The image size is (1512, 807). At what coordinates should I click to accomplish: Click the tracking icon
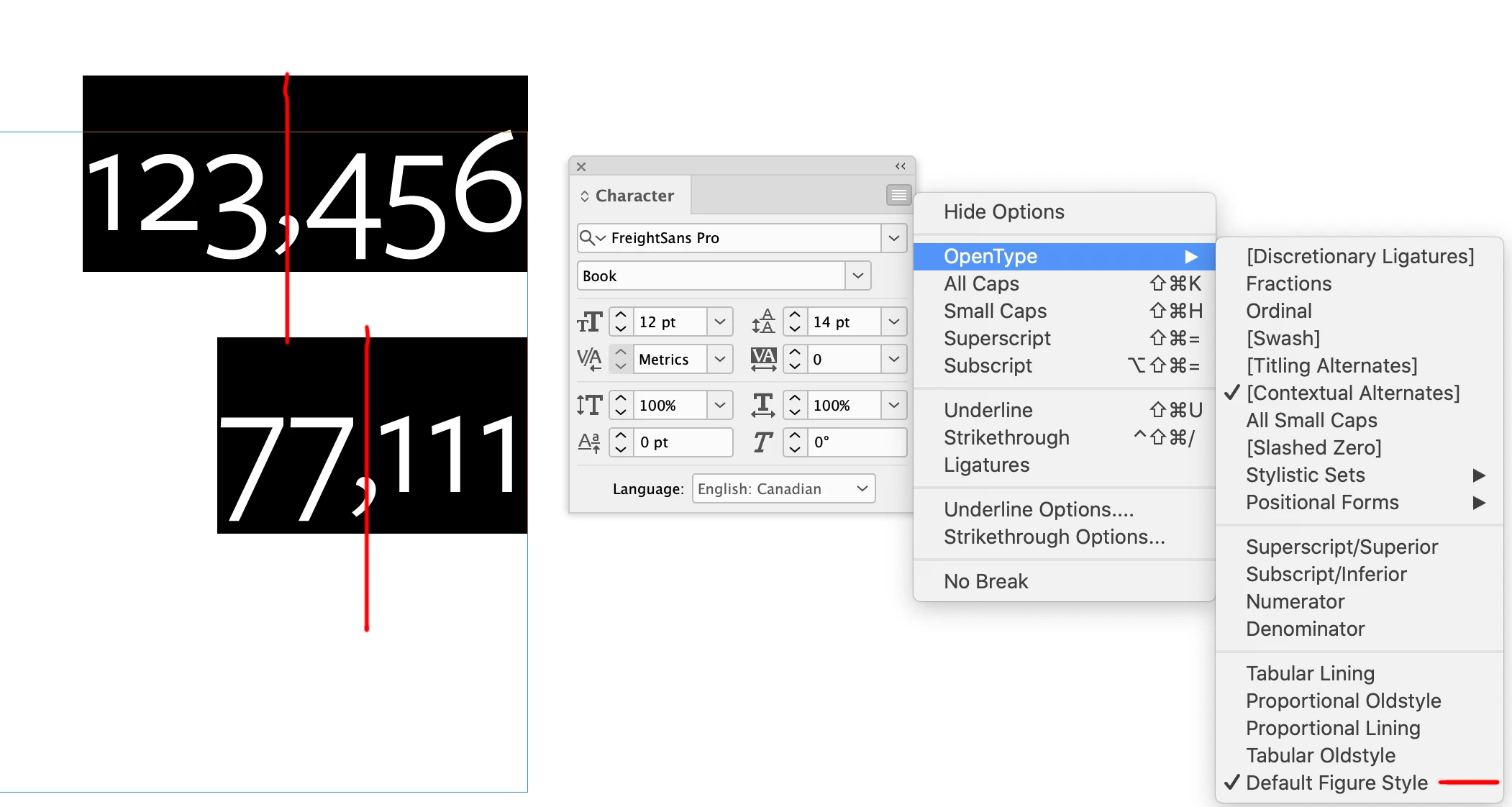click(763, 359)
